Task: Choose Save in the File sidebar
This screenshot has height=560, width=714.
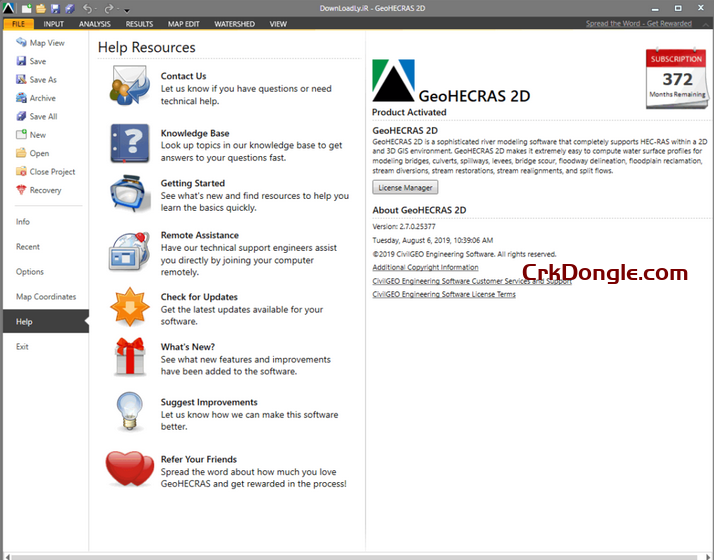Action: click(31, 61)
